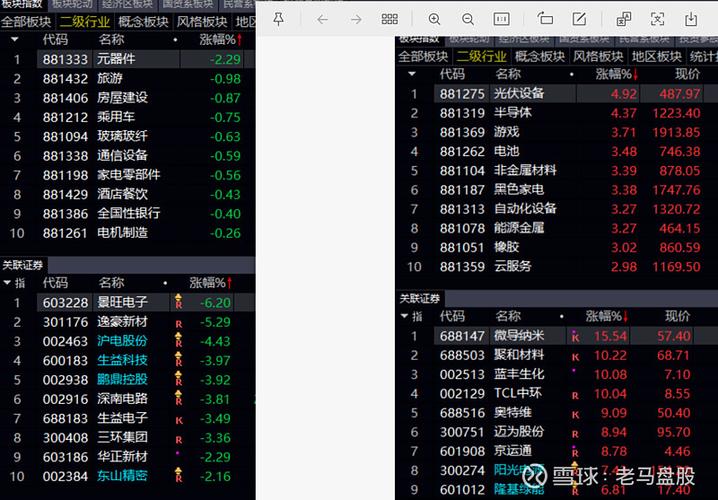The height and width of the screenshot is (500, 718).
Task: Click left sector 代码 column header
Action: tap(55, 40)
